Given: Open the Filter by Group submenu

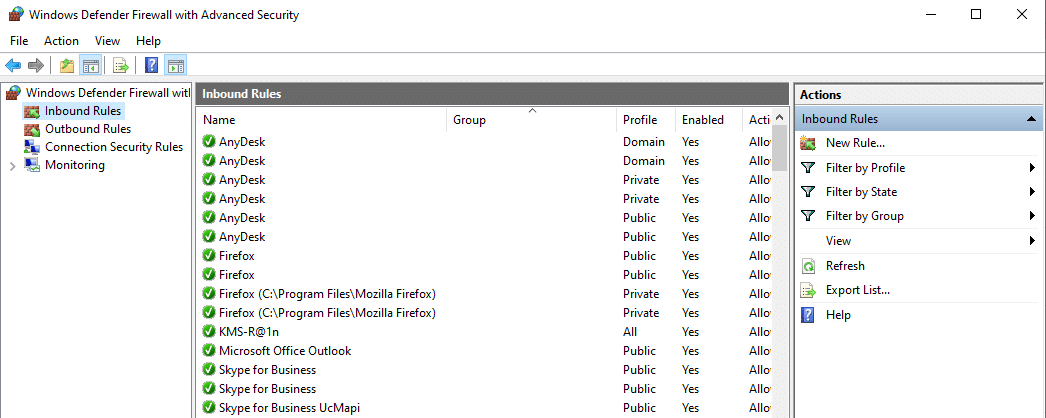Looking at the screenshot, I should 864,216.
